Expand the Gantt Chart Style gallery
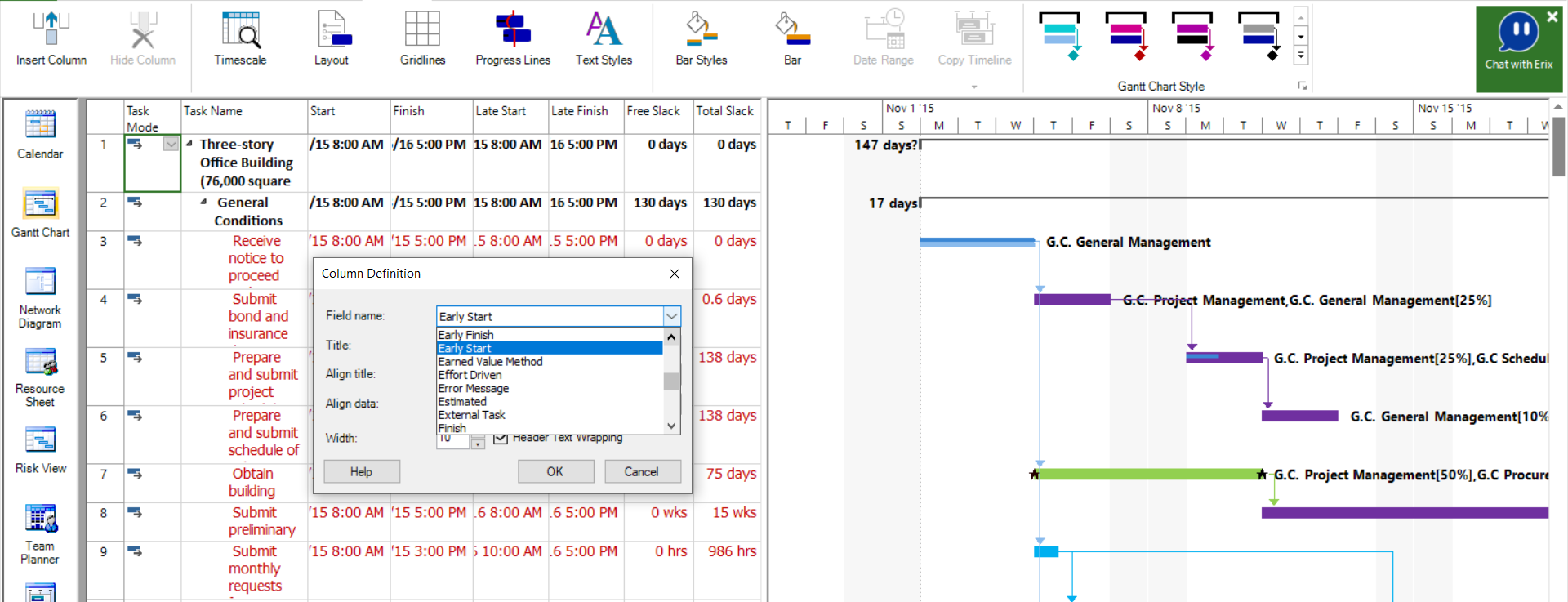The image size is (1568, 602). coord(1301,56)
